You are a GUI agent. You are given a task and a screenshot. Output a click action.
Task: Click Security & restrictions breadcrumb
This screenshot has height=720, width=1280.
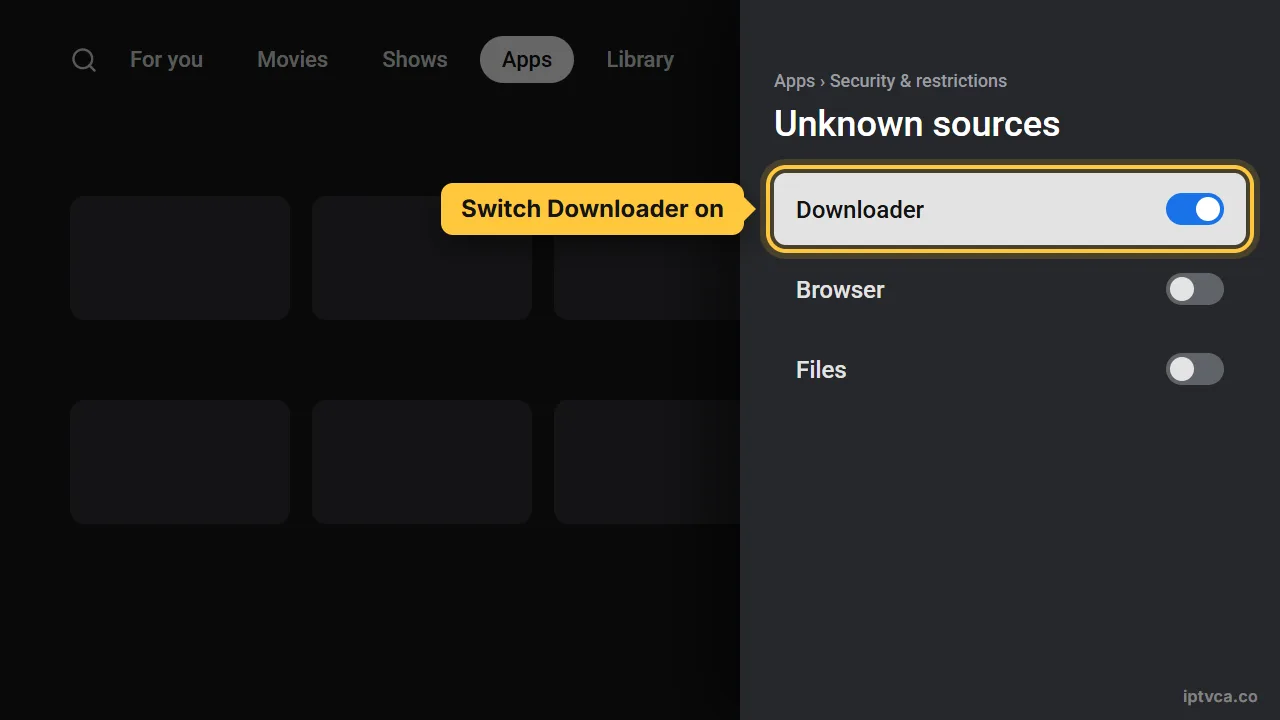click(918, 81)
